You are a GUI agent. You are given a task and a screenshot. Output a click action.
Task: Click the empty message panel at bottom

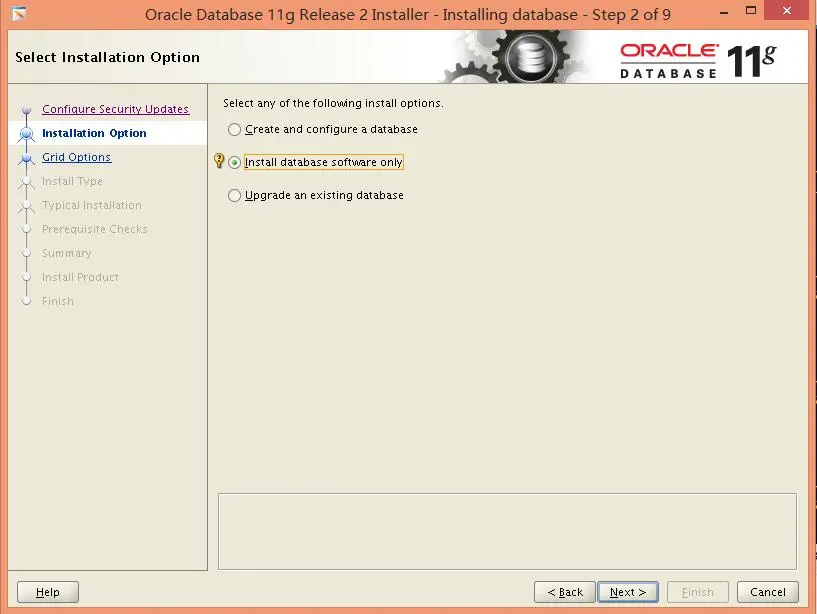[x=507, y=531]
